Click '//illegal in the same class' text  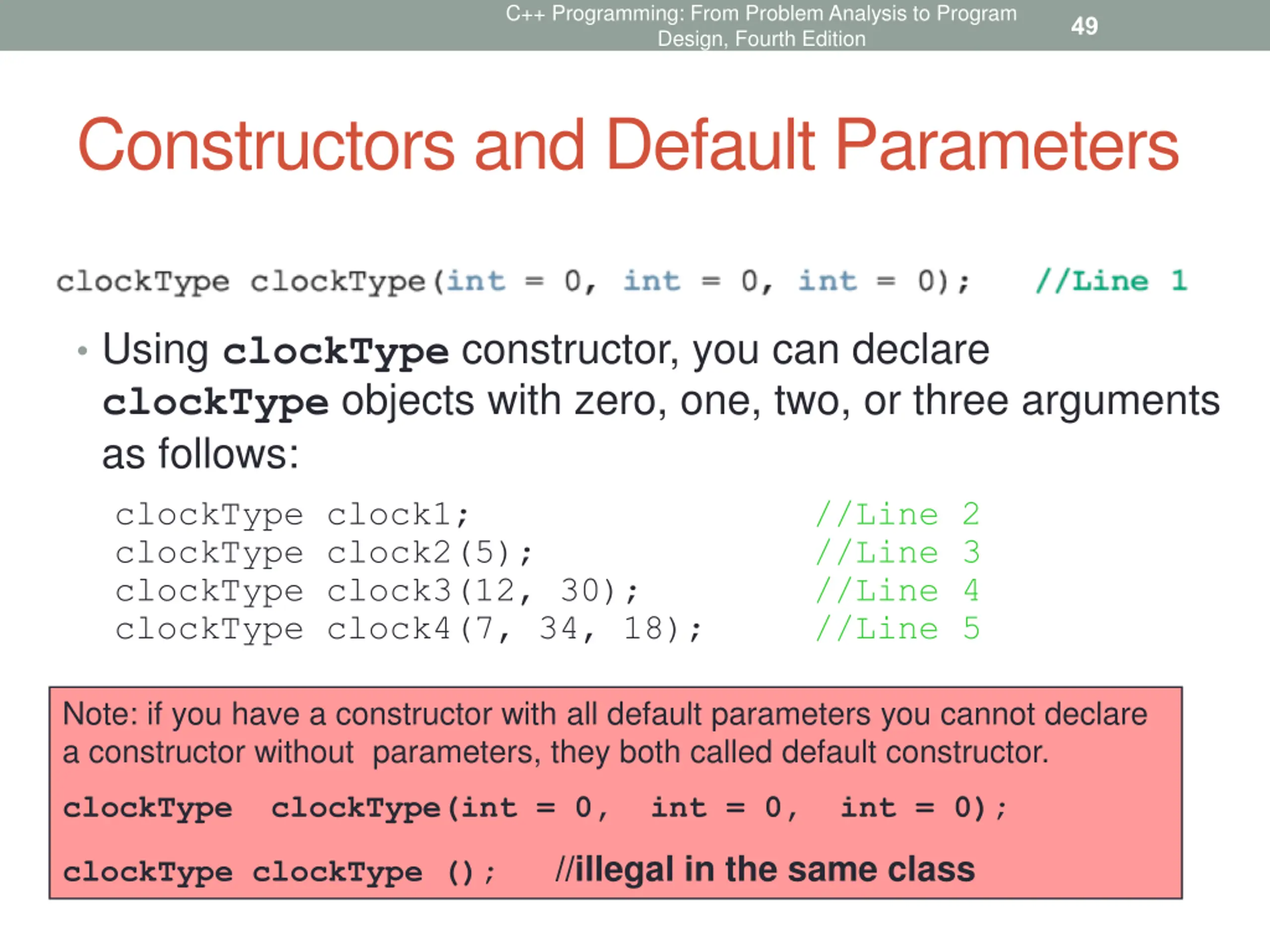[765, 869]
